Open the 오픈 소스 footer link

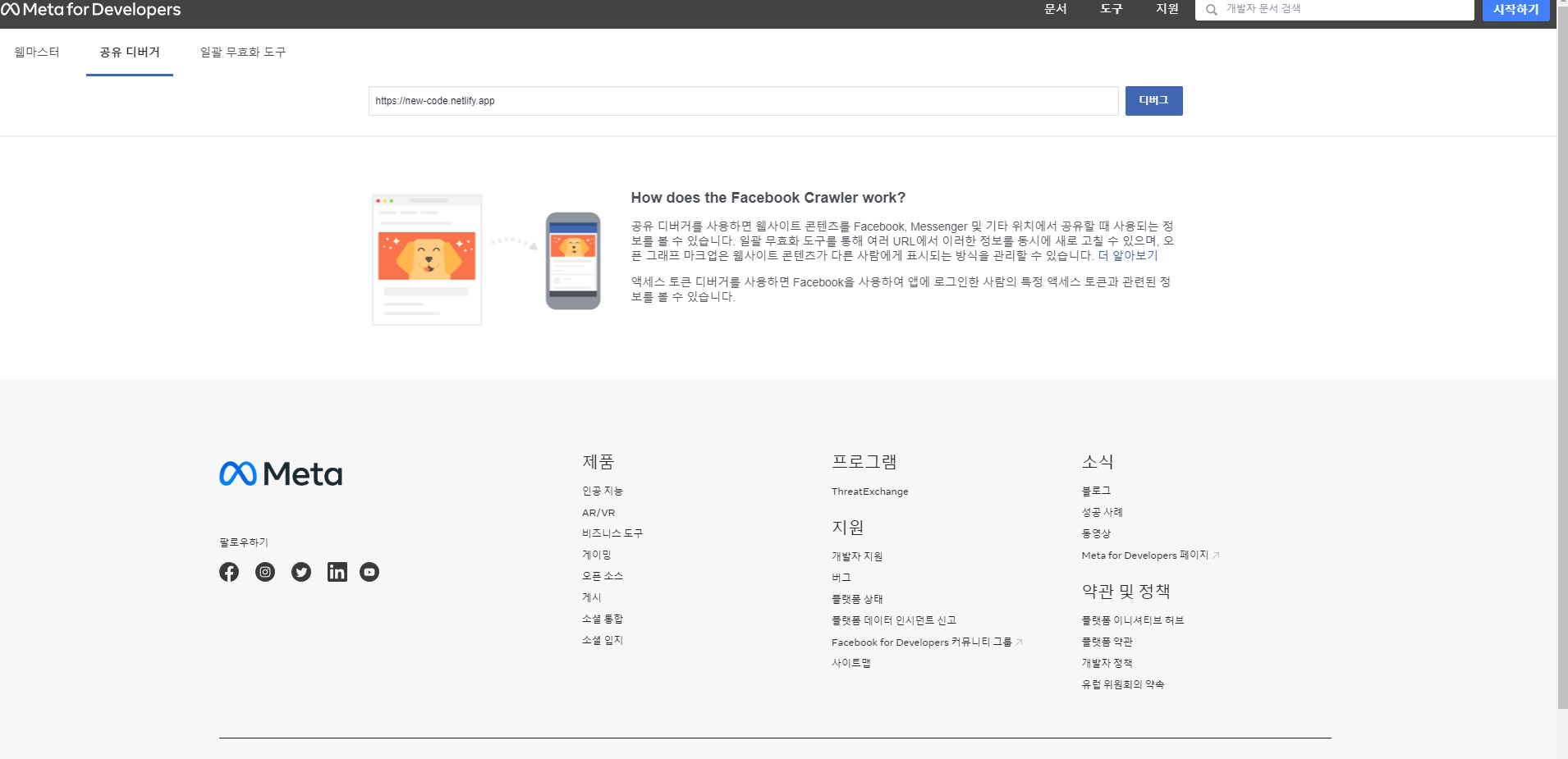pos(603,576)
